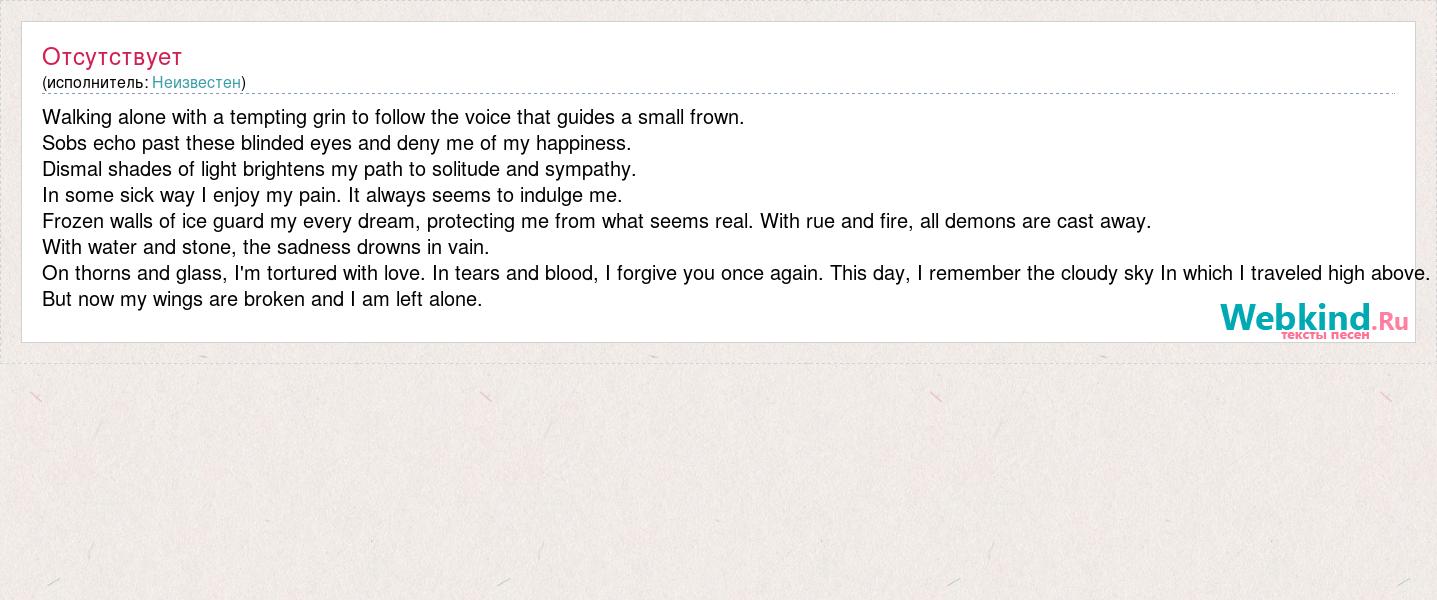Image resolution: width=1437 pixels, height=600 pixels.
Task: Click the Dismal shades of light line
Action: click(339, 169)
